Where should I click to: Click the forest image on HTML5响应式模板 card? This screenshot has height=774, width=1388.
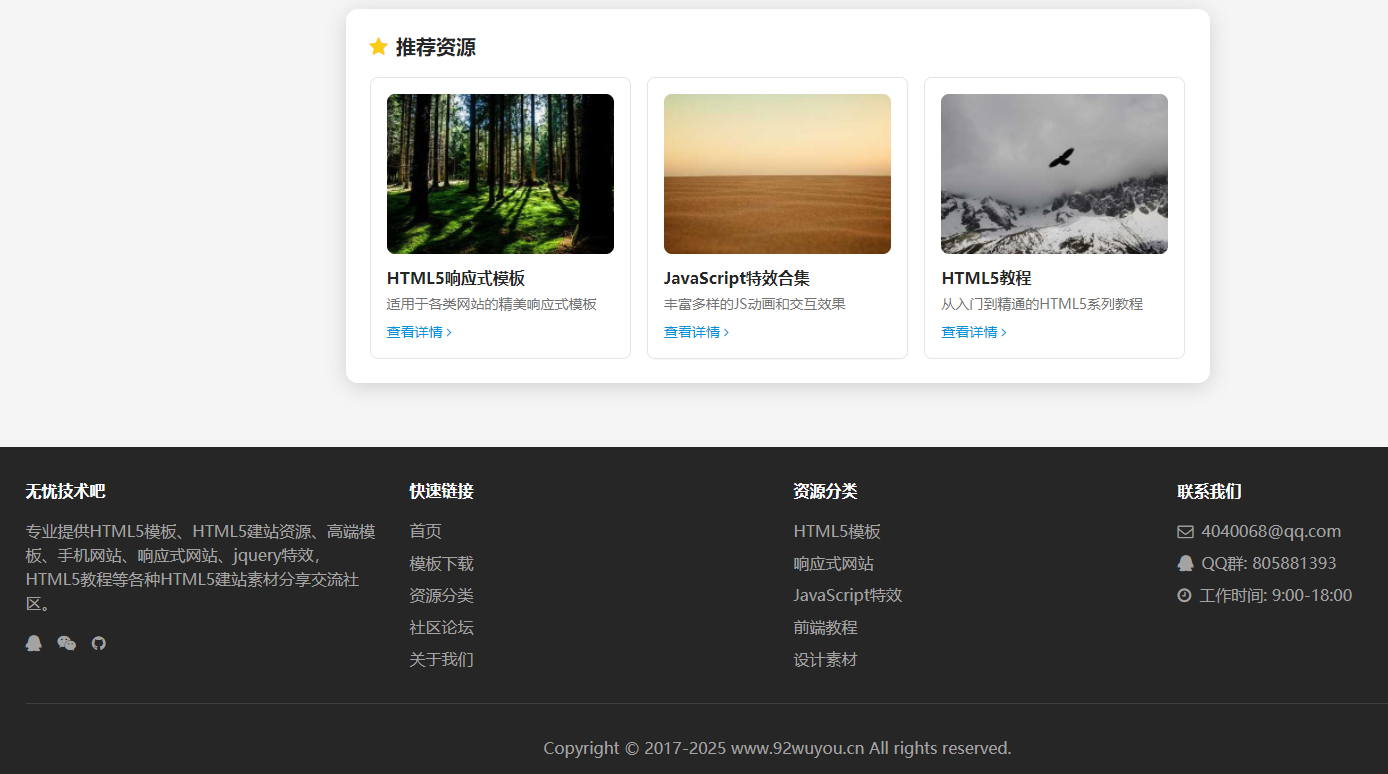pos(500,173)
